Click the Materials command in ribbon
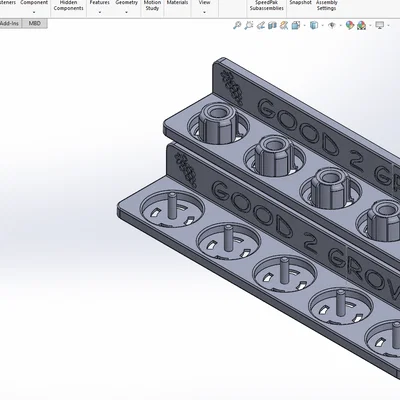400x400 pixels. (177, 3)
